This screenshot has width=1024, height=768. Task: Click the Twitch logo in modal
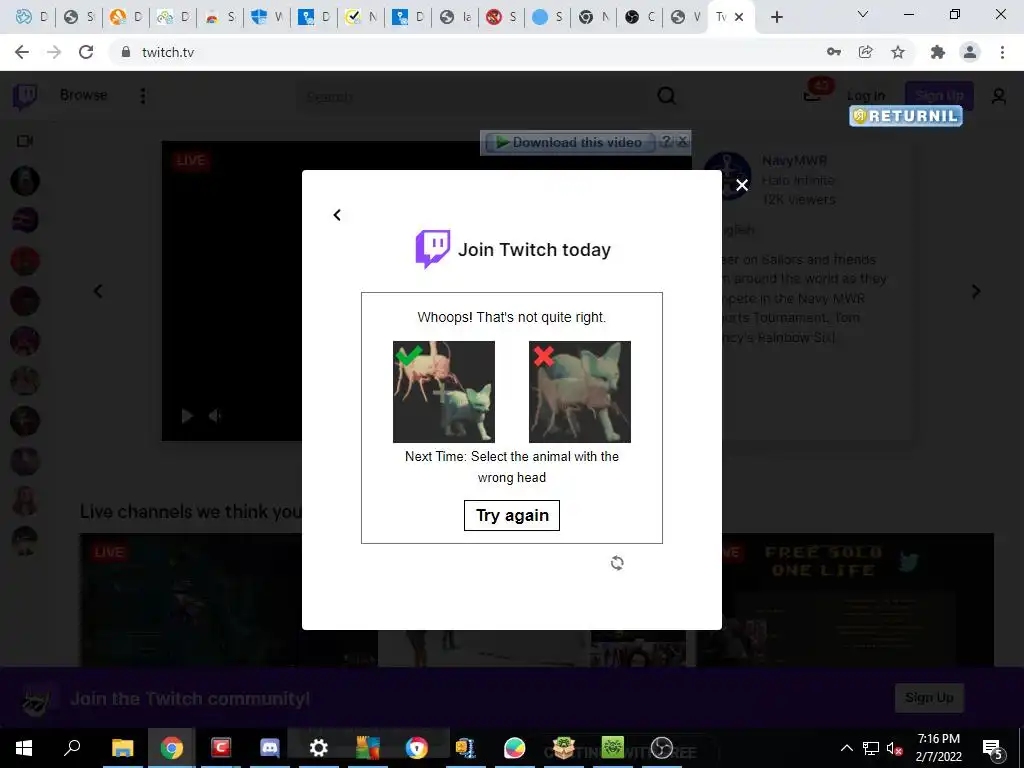[x=433, y=249]
